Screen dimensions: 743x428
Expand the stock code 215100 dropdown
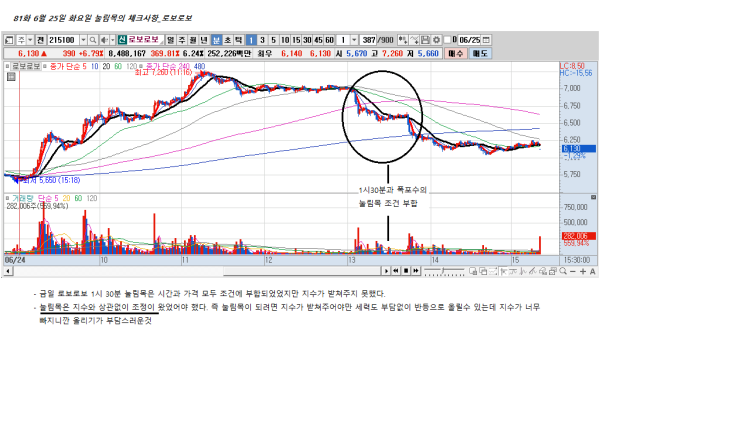point(83,40)
